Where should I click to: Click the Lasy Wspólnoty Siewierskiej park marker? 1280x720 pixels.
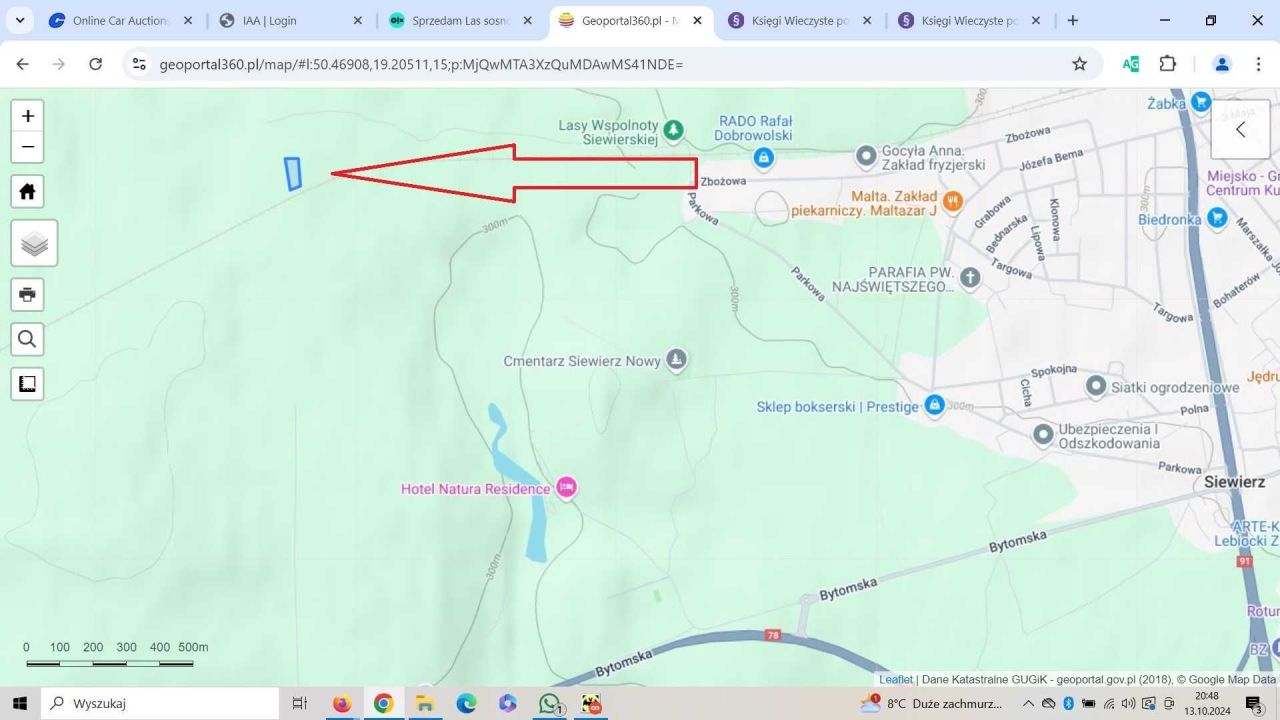[674, 129]
